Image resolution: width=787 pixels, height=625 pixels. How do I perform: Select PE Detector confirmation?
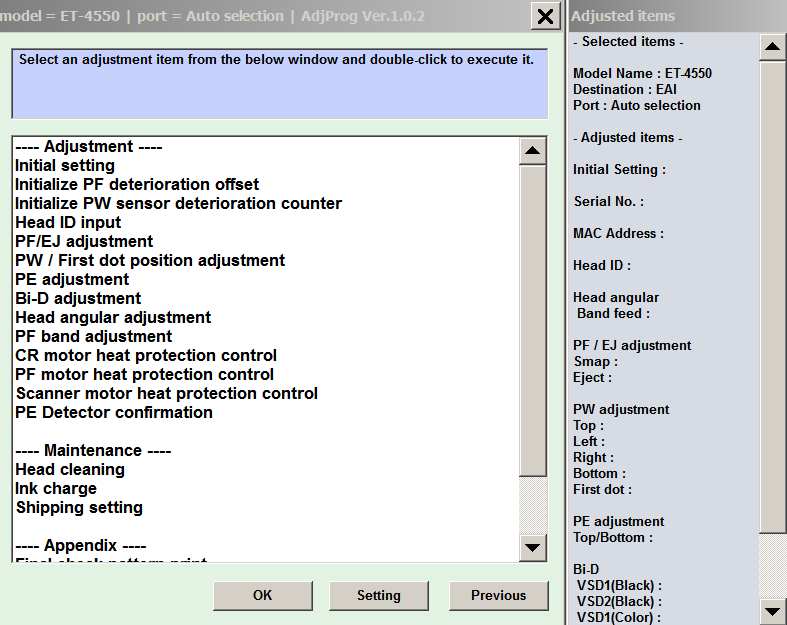coord(113,413)
